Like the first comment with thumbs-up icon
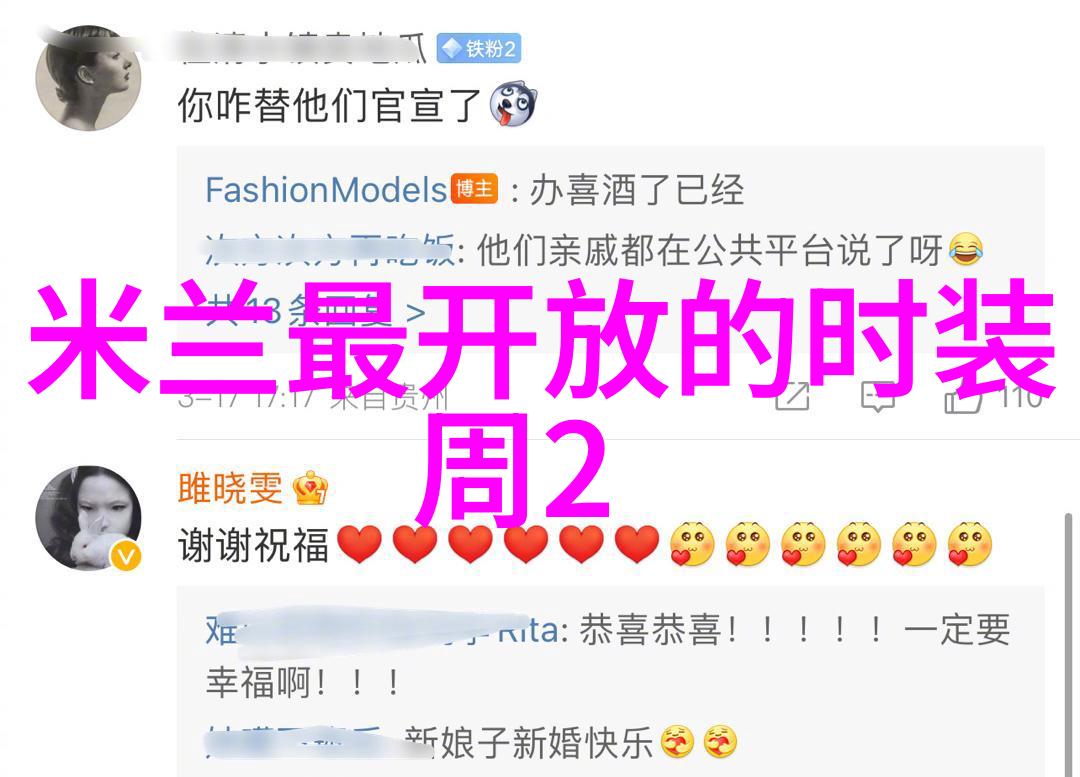This screenshot has height=777, width=1080. [x=963, y=399]
